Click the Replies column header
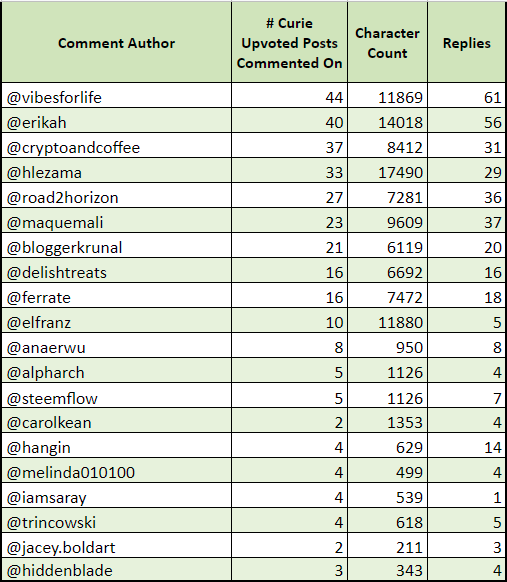507x582 pixels. [x=467, y=42]
